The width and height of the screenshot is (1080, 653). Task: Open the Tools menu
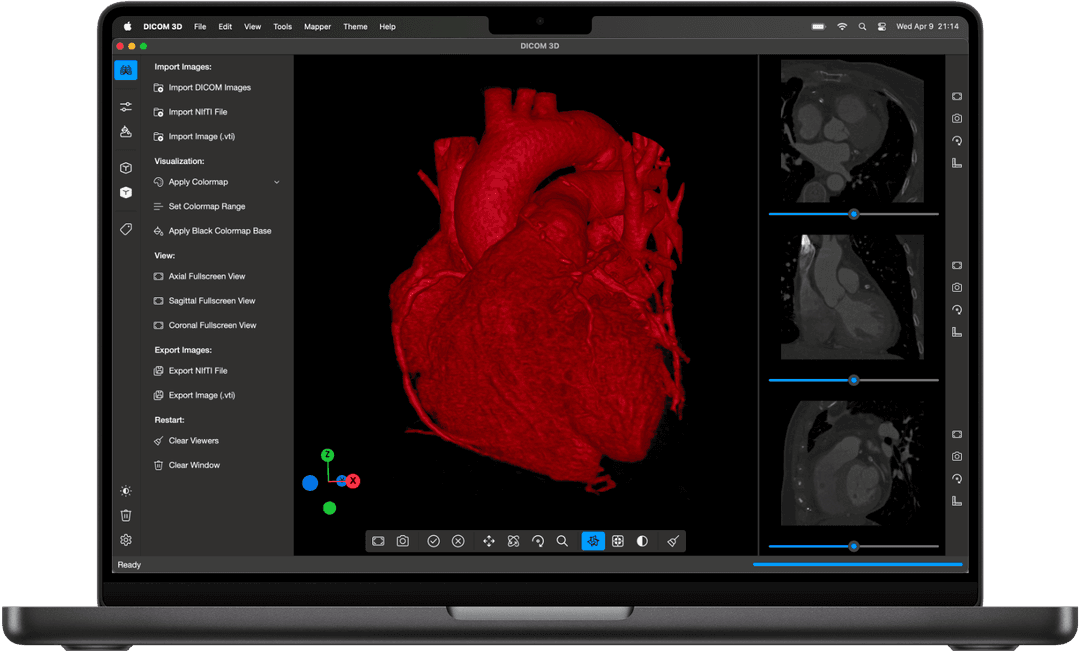coord(282,27)
